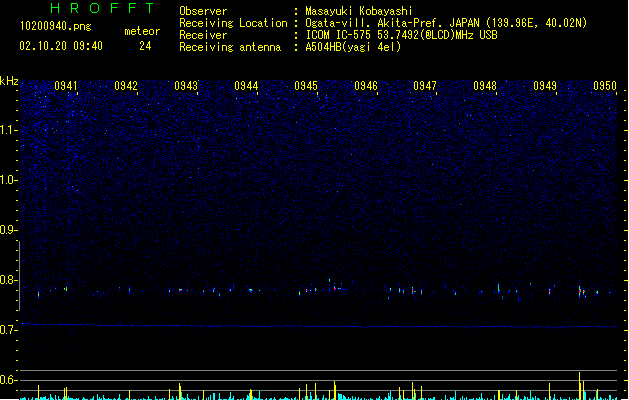629x400 pixels.
Task: Click the 0.9 kHz axis label
Action: pyautogui.click(x=8, y=230)
